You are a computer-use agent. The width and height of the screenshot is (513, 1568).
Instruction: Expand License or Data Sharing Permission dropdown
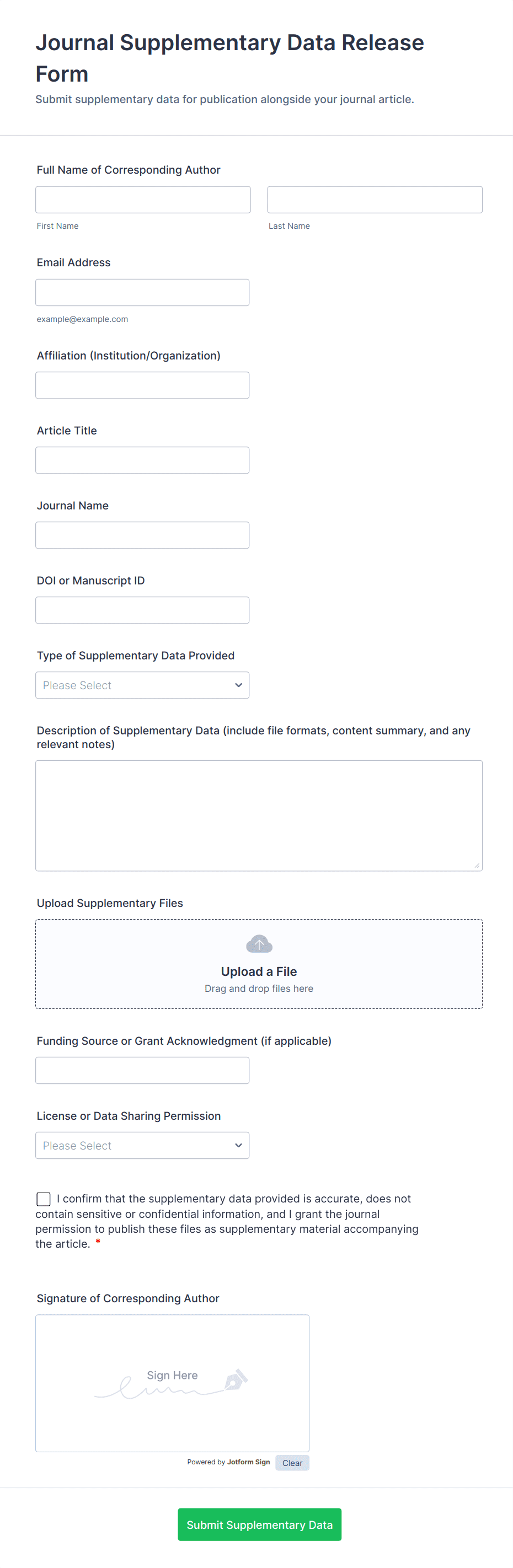coord(142,1146)
